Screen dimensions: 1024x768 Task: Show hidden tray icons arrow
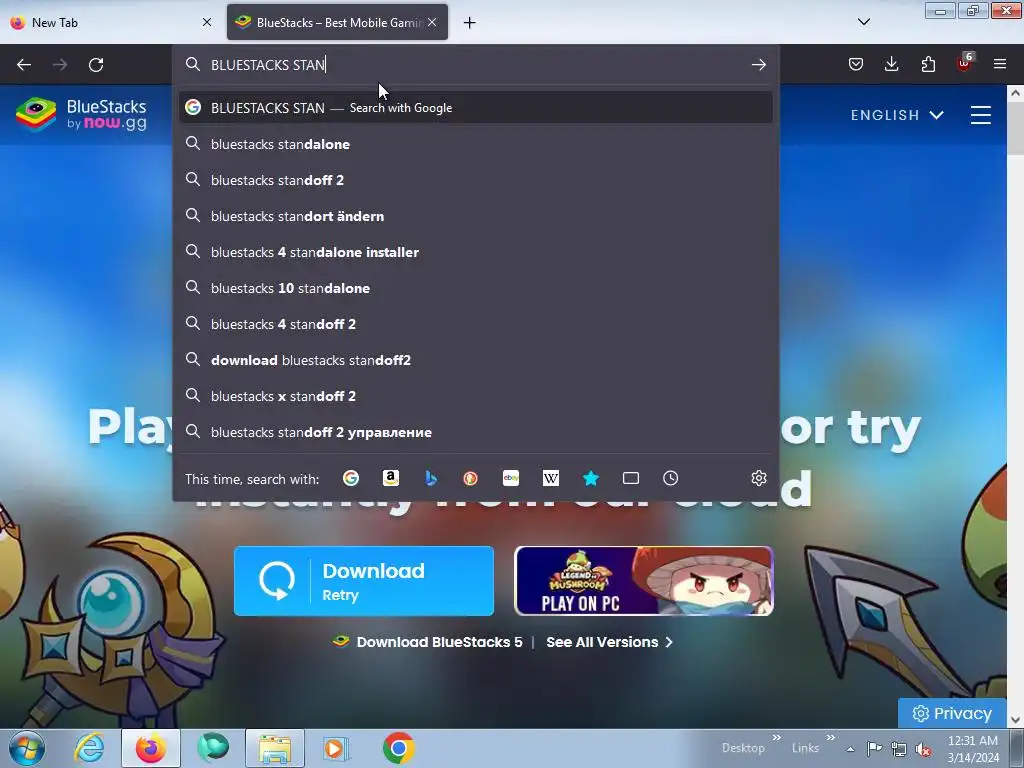(x=850, y=748)
